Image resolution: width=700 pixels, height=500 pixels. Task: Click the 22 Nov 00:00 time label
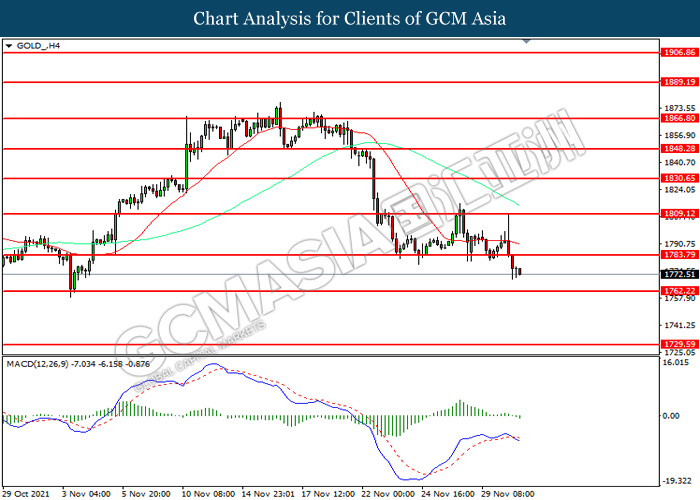(388, 494)
